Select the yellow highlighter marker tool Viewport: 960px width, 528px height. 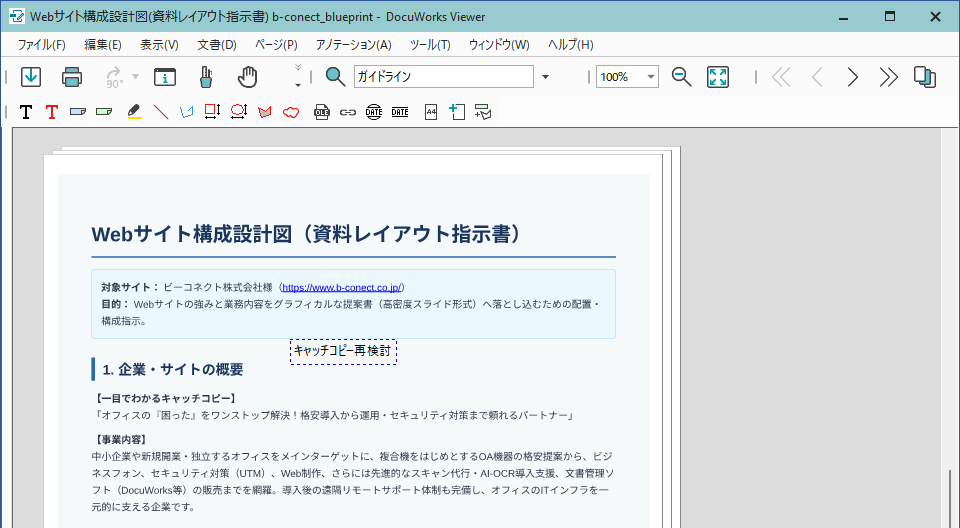click(x=135, y=111)
